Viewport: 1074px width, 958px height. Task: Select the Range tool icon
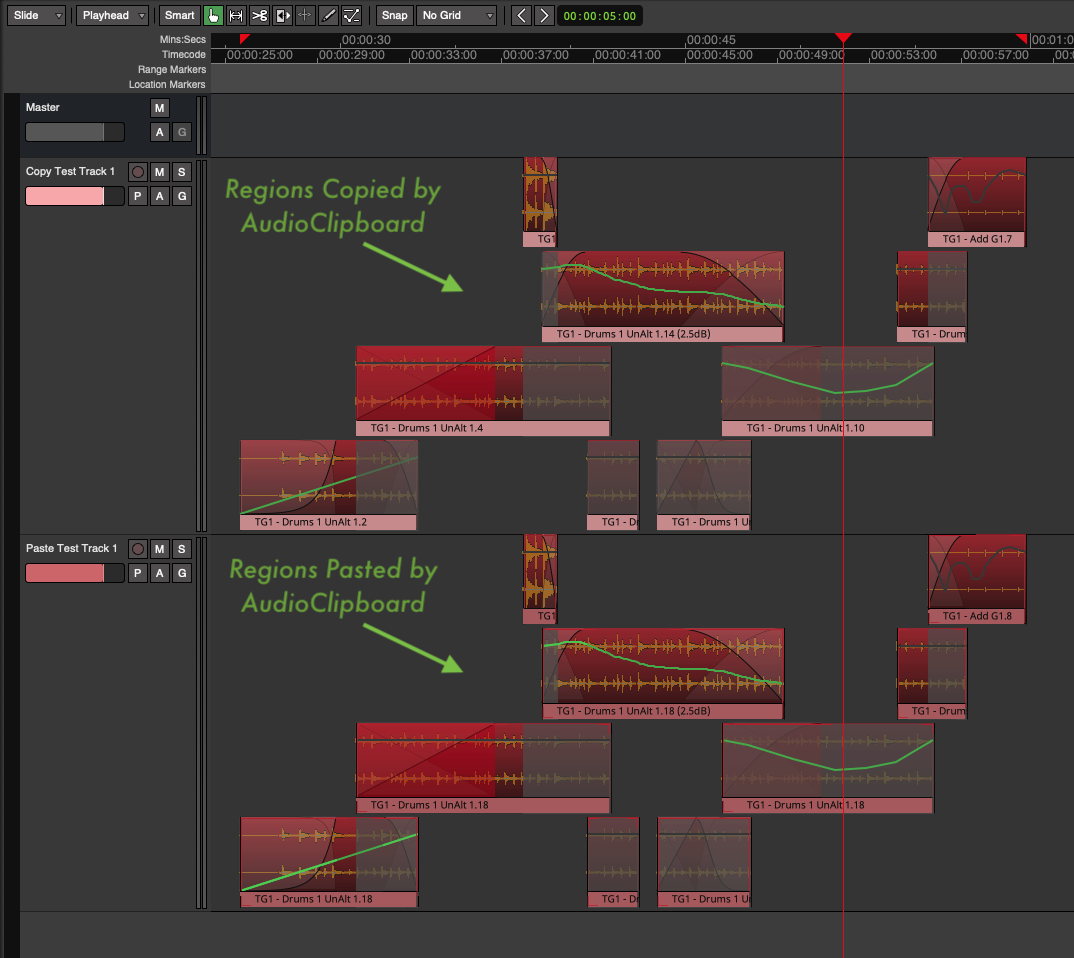coord(237,15)
